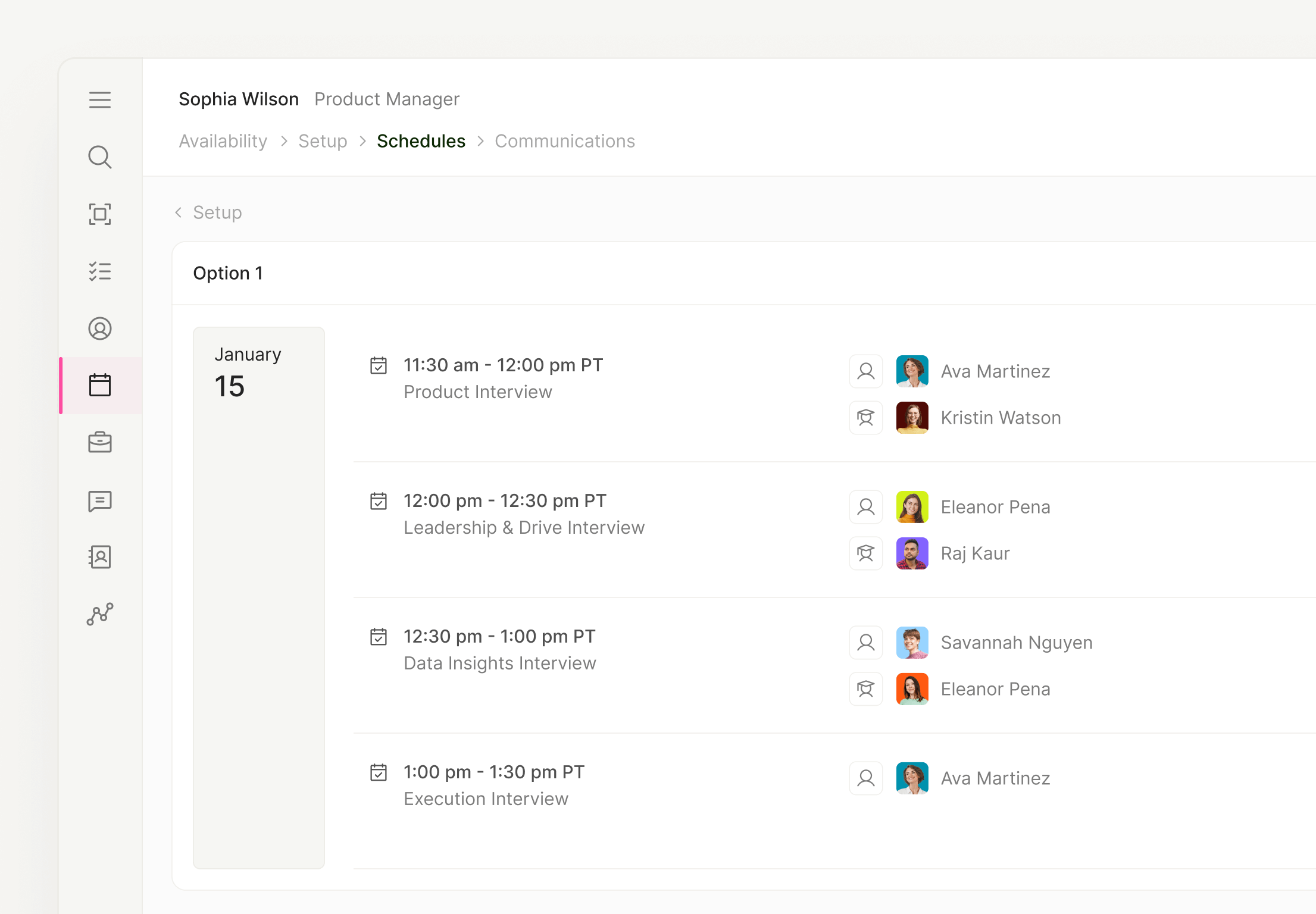Open the chat messages icon

point(100,501)
